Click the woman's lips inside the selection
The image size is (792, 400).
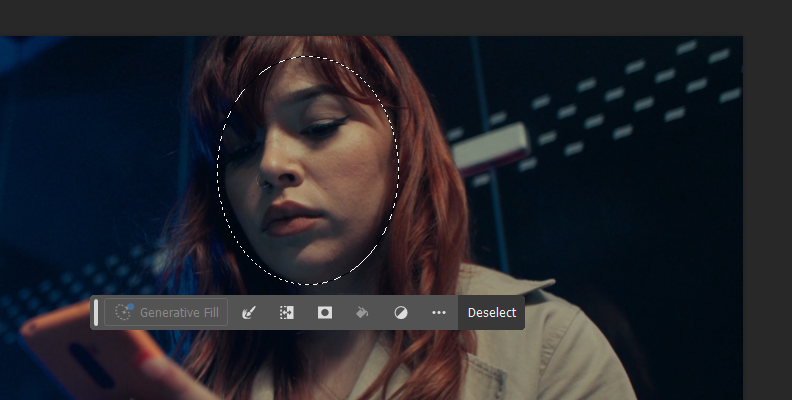tap(292, 218)
